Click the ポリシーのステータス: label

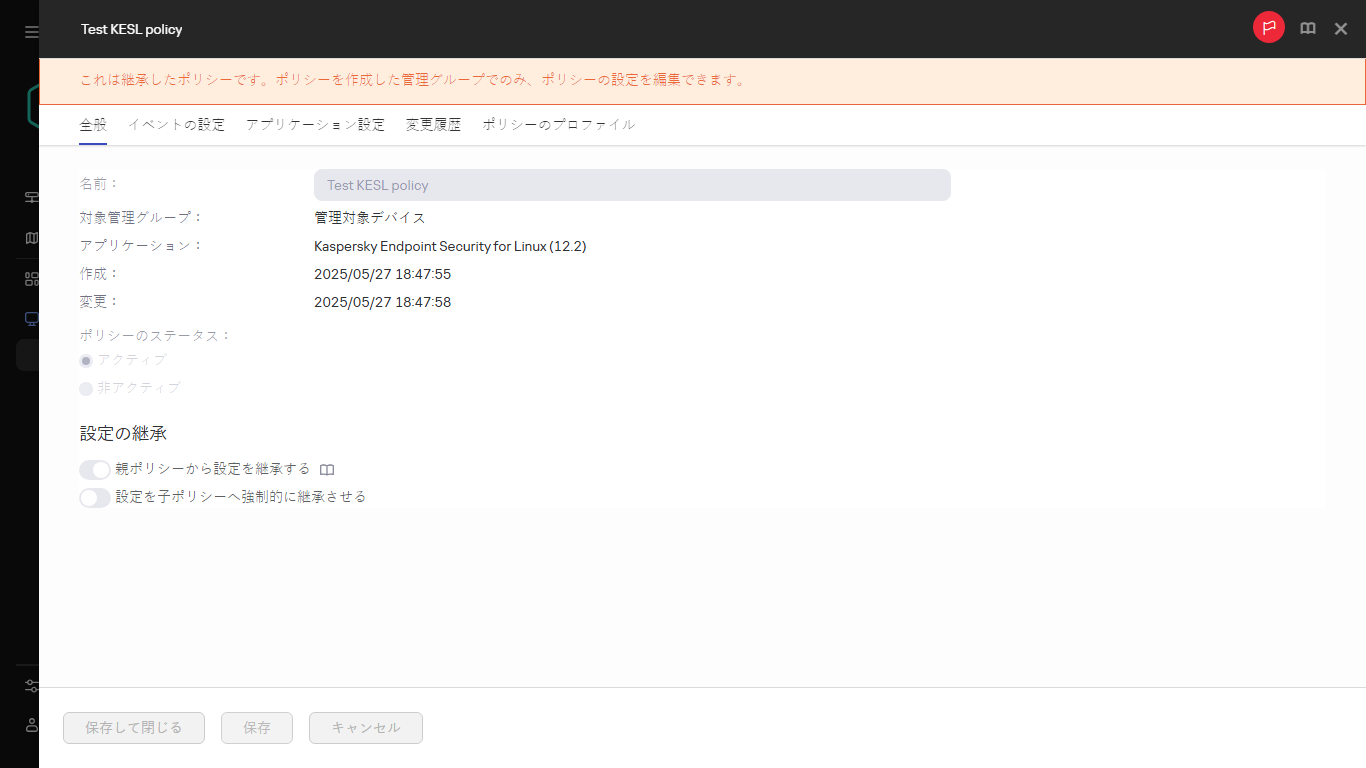pyautogui.click(x=155, y=335)
